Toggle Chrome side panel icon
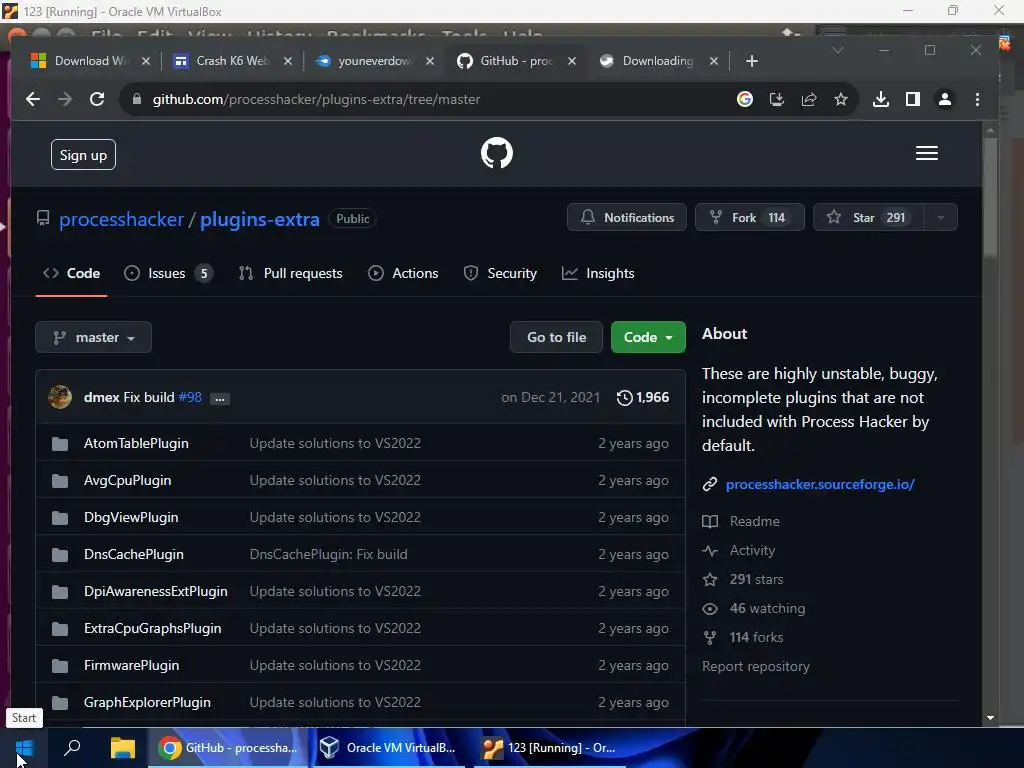This screenshot has width=1024, height=768. (x=912, y=99)
